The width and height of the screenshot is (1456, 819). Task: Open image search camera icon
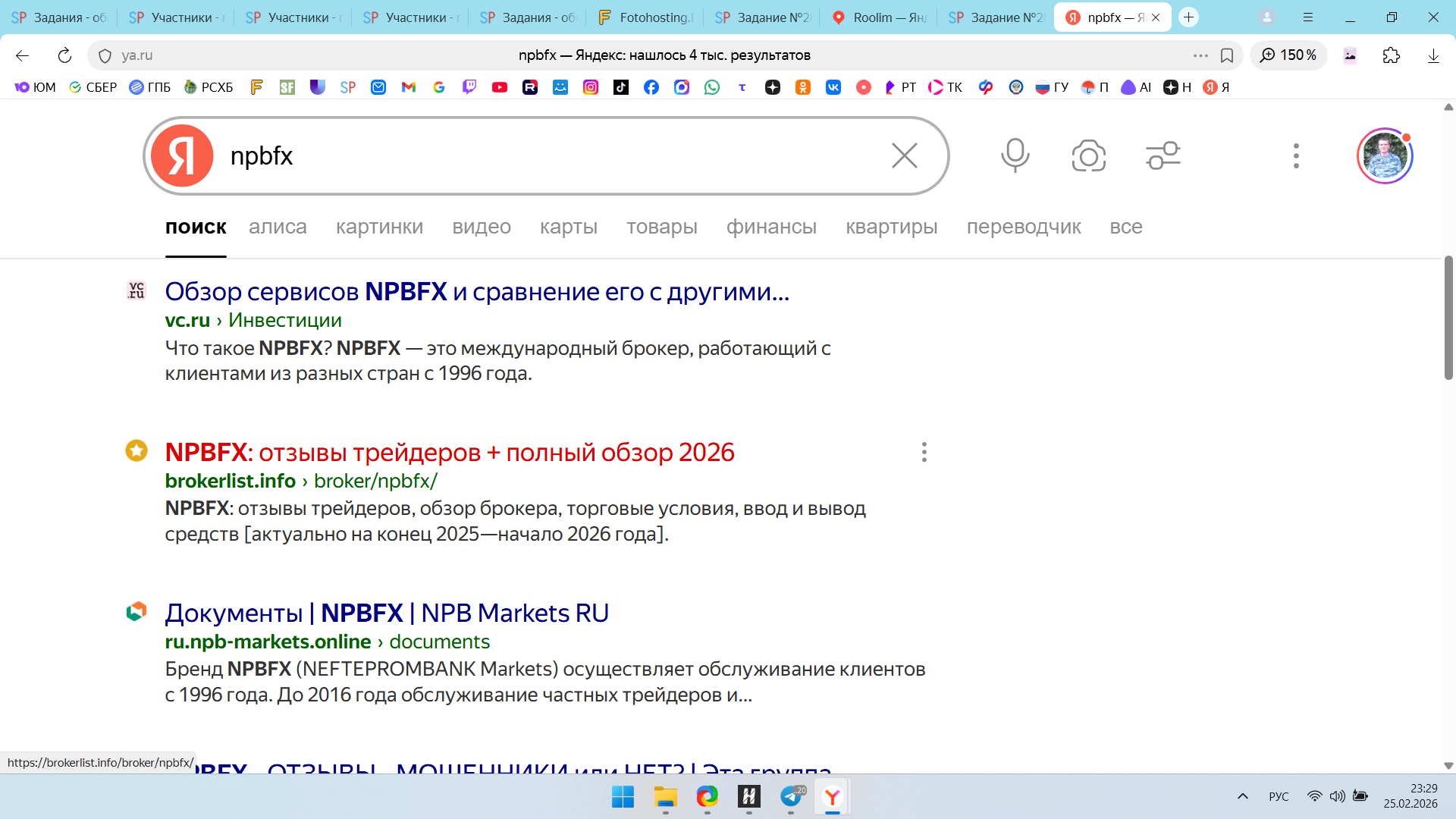pos(1088,155)
